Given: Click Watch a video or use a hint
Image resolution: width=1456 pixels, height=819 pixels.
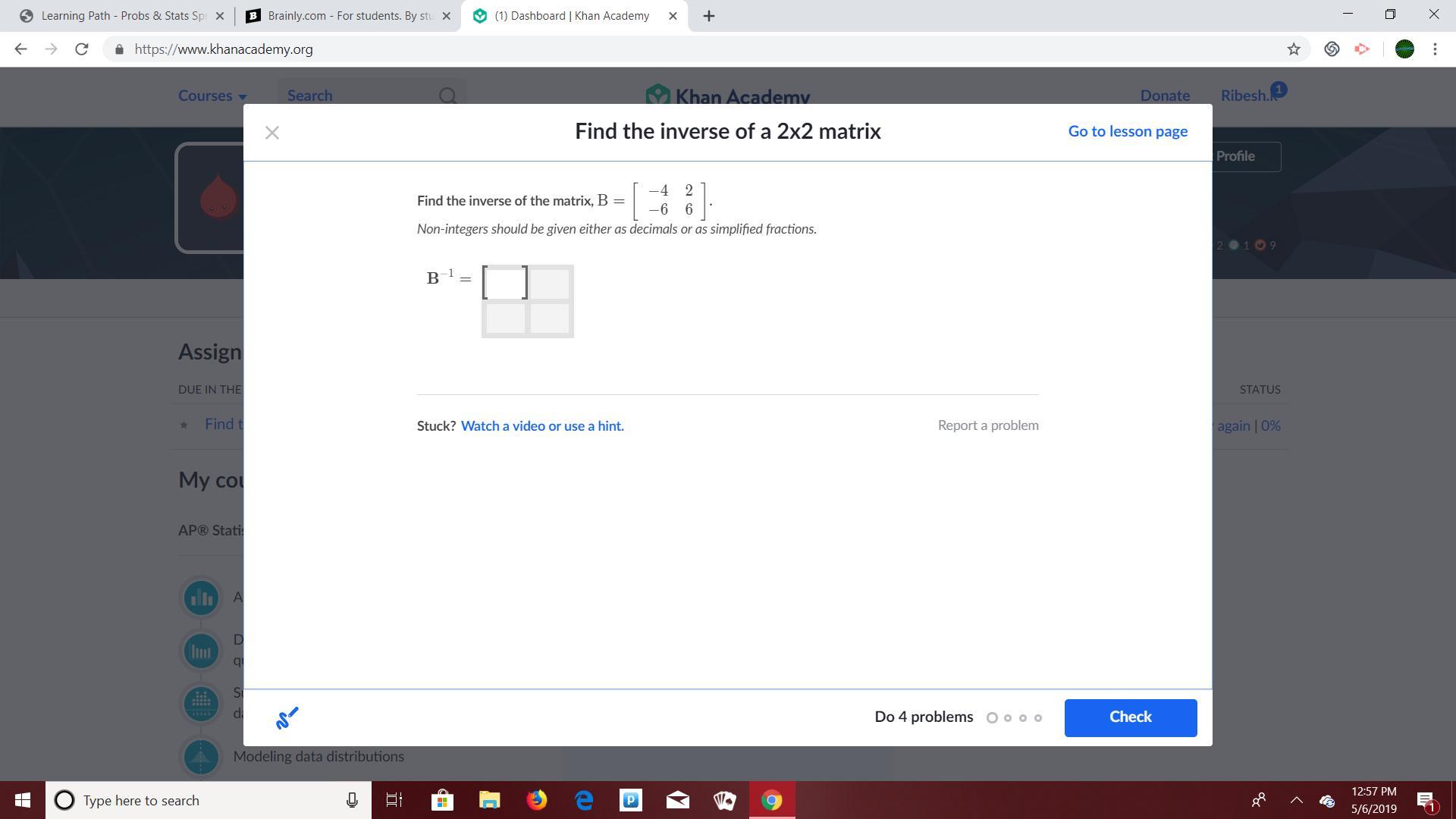Looking at the screenshot, I should pos(542,426).
